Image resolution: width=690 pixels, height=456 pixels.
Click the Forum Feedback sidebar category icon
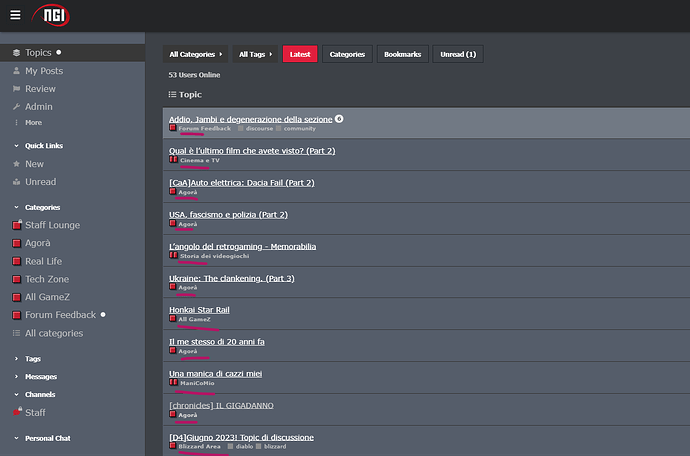17,315
